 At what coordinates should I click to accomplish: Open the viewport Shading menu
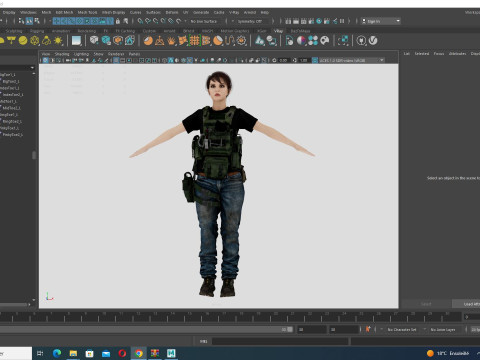tap(62, 54)
